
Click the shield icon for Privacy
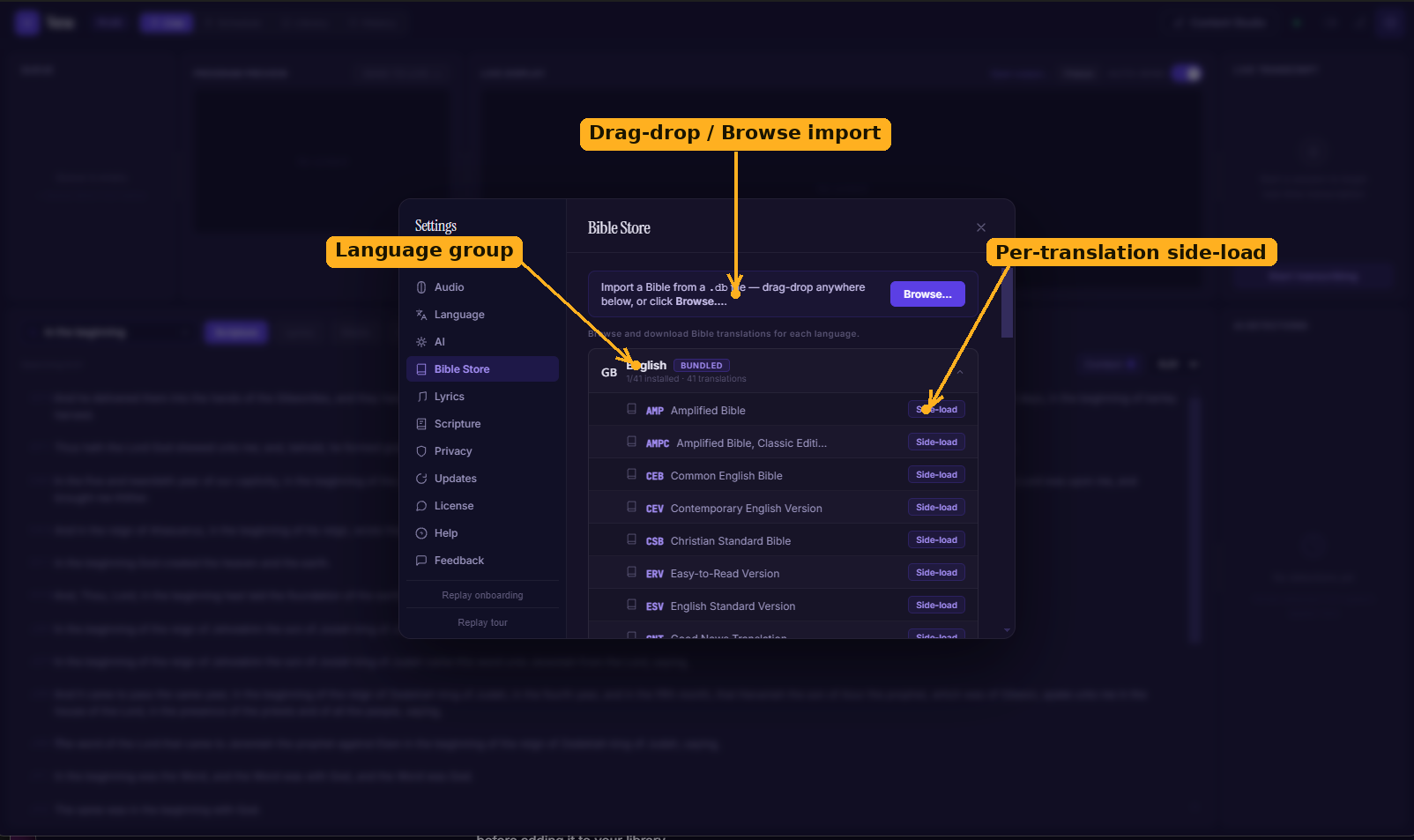[x=421, y=451]
